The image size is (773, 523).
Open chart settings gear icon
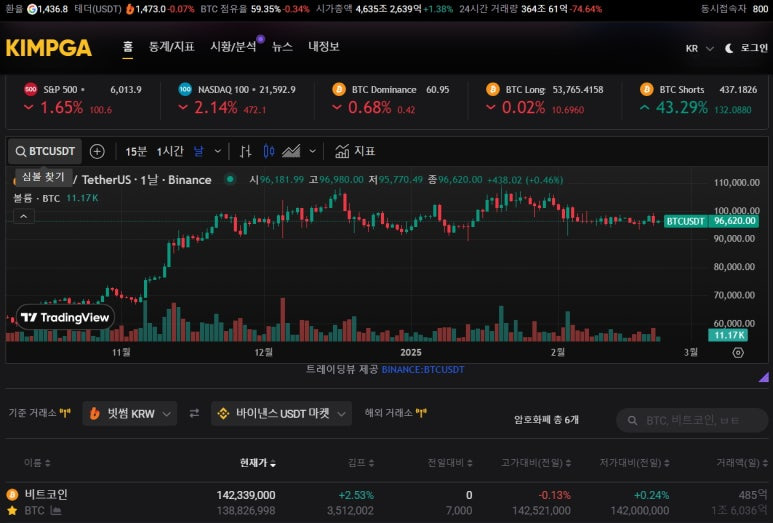tap(738, 352)
